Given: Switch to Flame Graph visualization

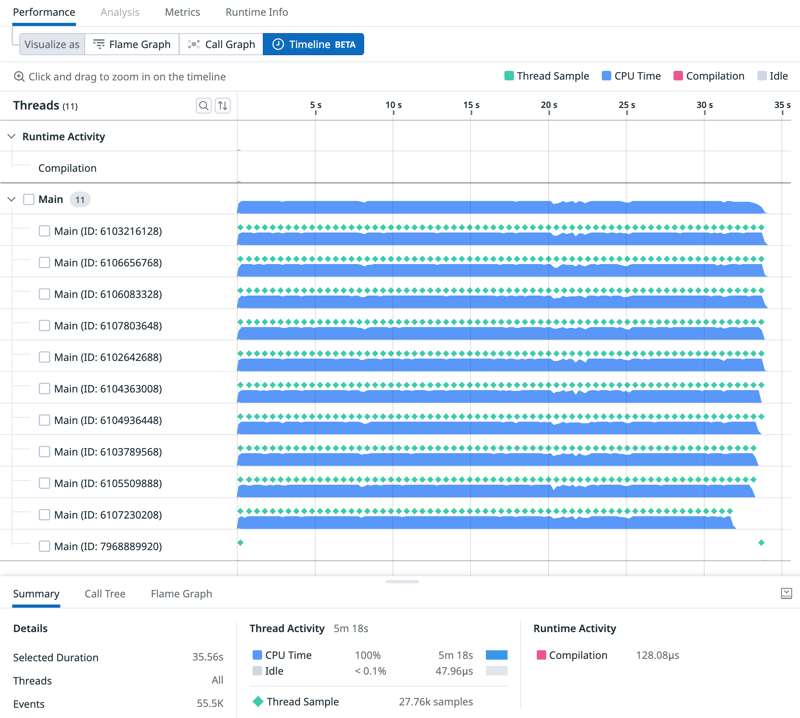Looking at the screenshot, I should [x=132, y=44].
